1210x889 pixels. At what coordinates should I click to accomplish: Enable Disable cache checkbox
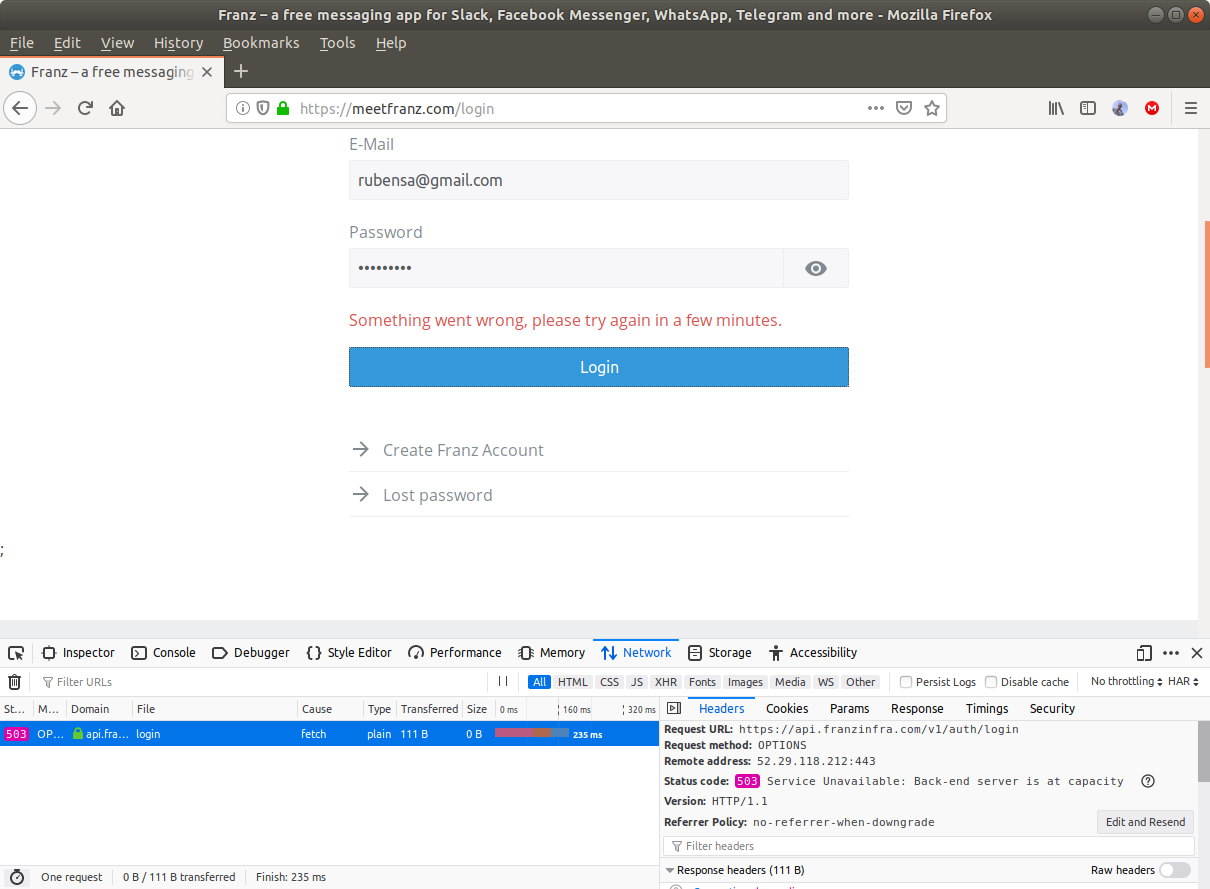991,682
